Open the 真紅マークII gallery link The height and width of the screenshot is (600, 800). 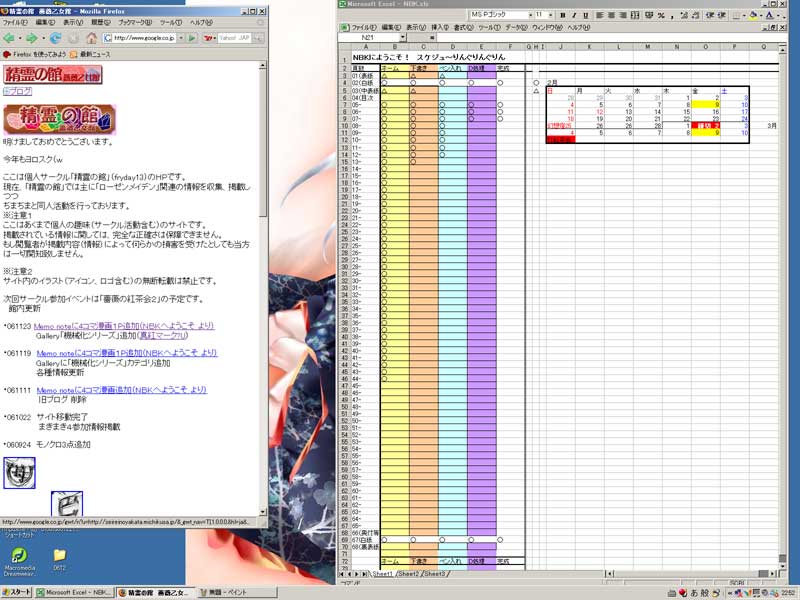coord(164,336)
